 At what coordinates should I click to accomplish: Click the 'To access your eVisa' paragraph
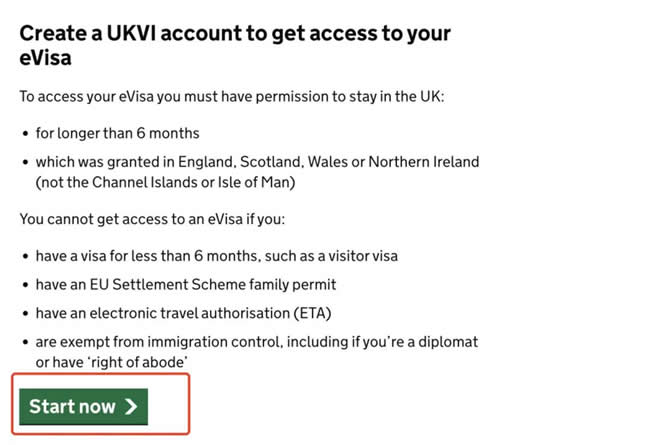(232, 97)
